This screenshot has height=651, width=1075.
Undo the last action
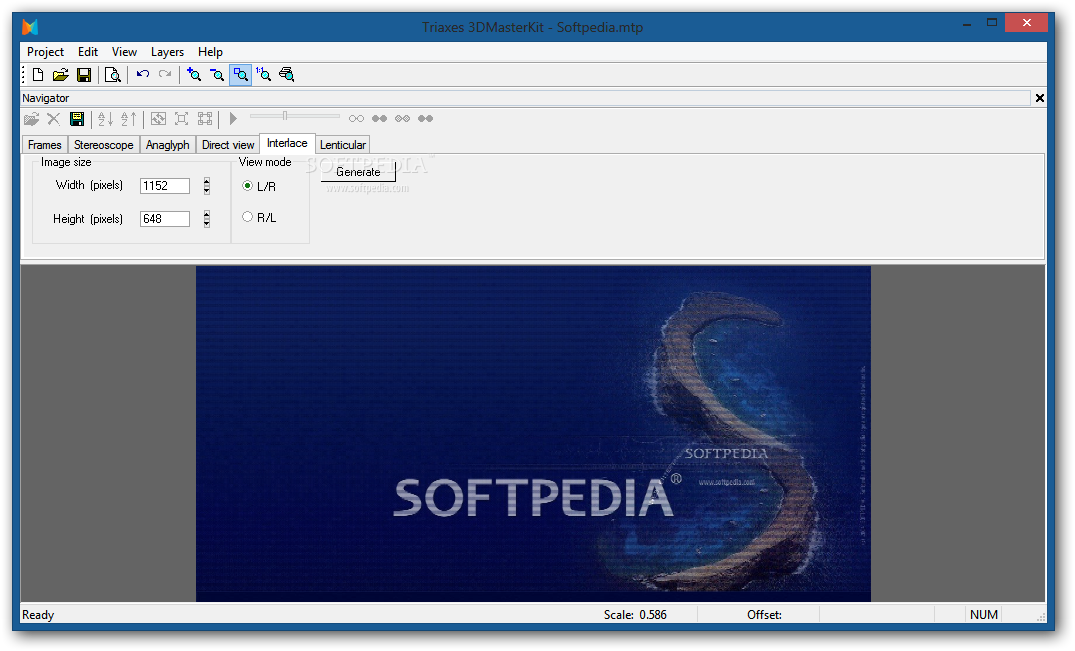pos(143,74)
